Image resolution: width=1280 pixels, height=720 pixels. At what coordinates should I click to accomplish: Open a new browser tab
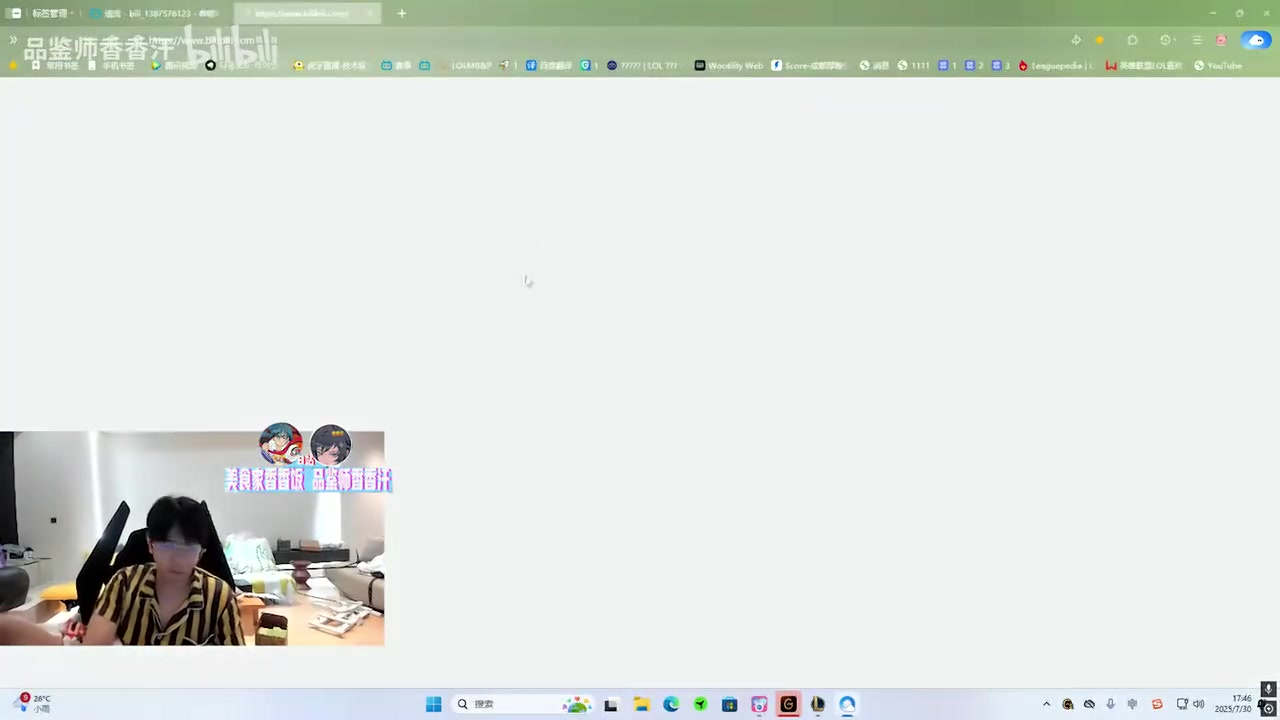[401, 13]
